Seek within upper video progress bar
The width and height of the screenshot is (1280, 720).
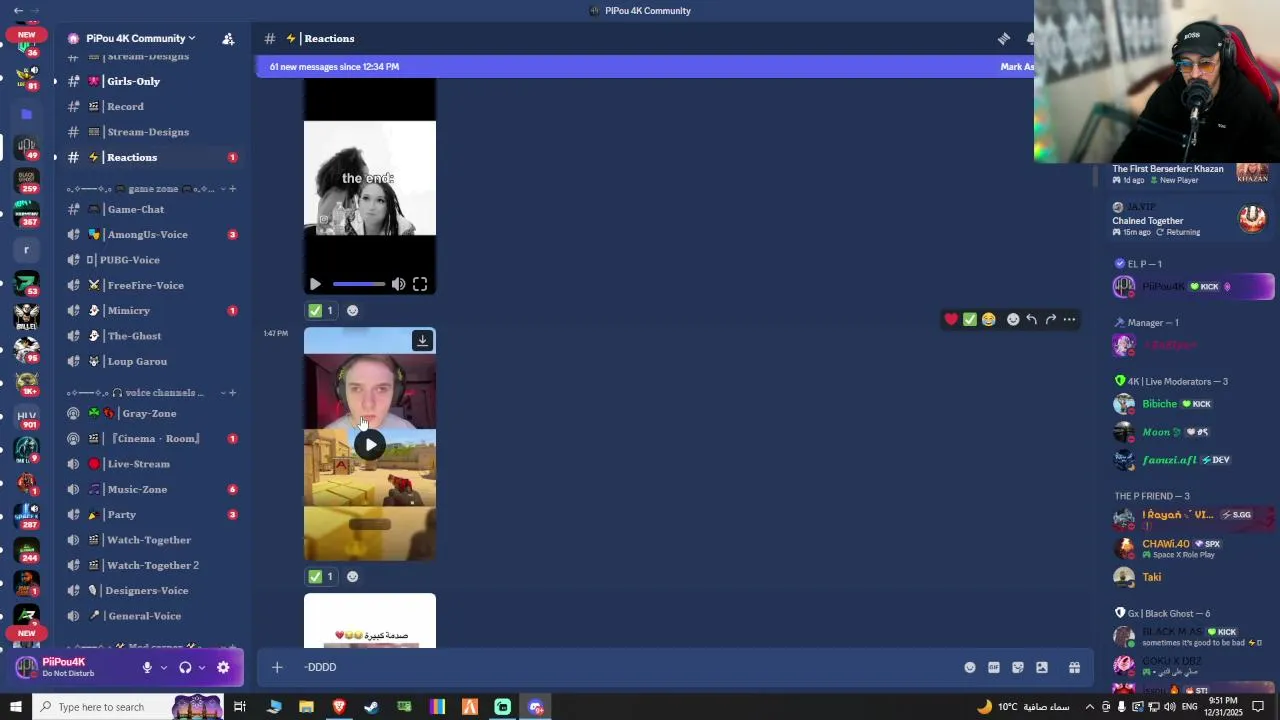tap(359, 285)
